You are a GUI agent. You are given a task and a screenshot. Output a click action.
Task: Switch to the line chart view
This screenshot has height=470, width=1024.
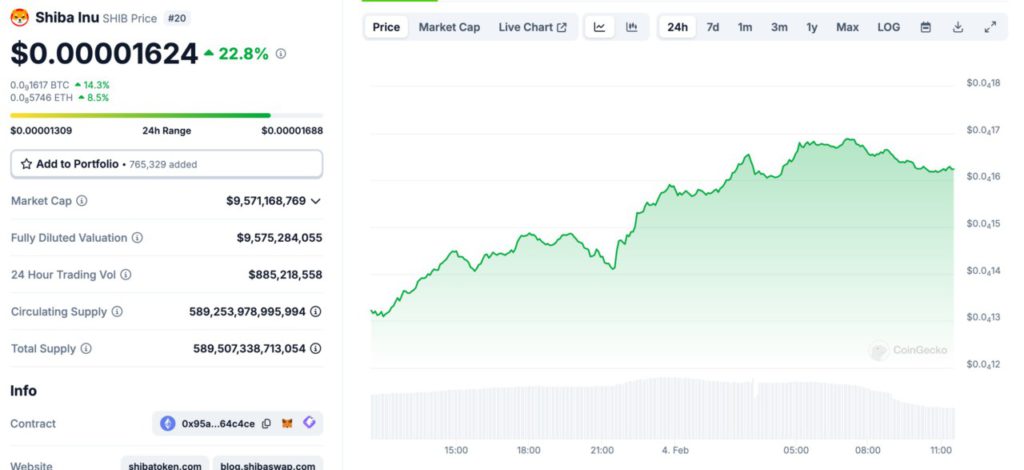point(599,27)
